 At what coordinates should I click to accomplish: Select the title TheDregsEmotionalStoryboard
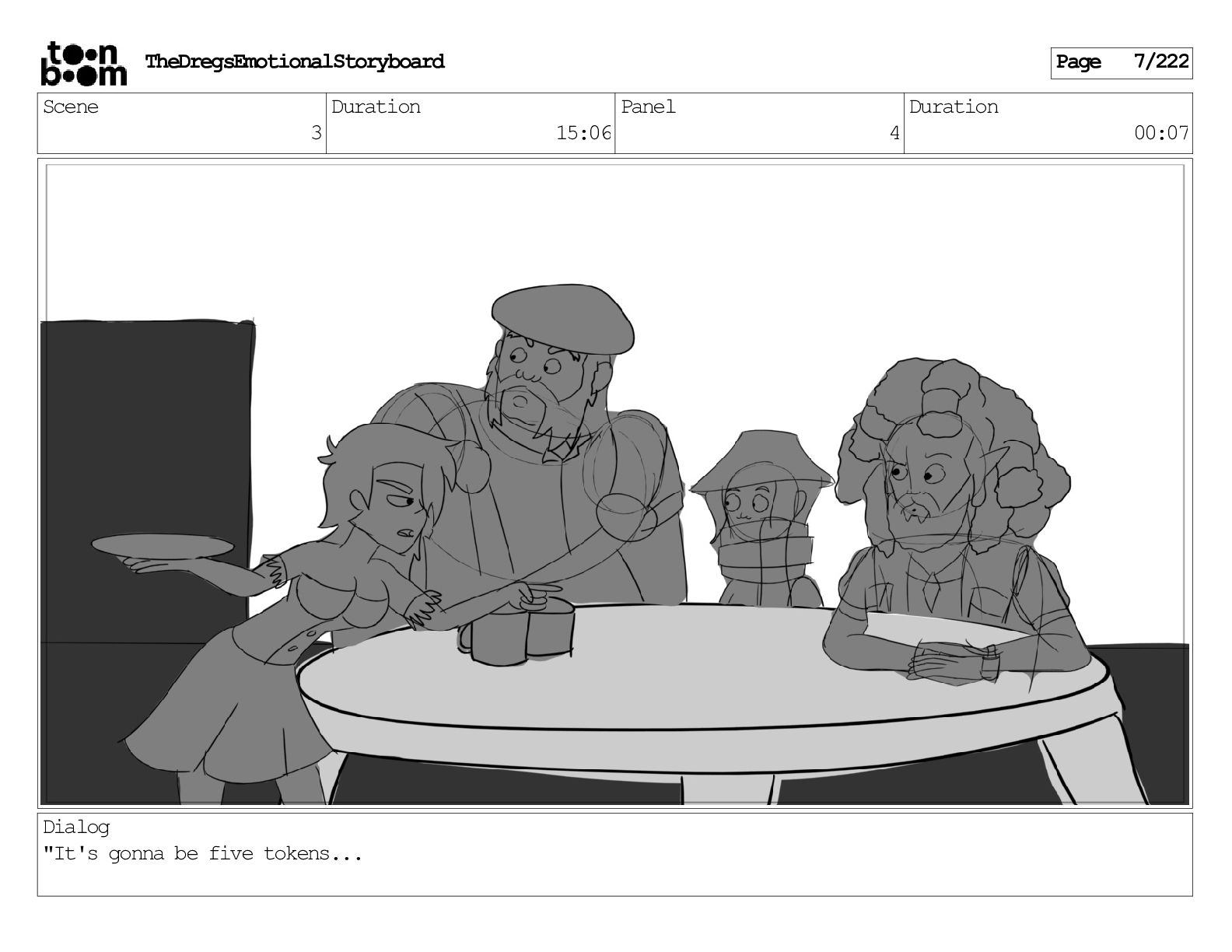point(295,61)
